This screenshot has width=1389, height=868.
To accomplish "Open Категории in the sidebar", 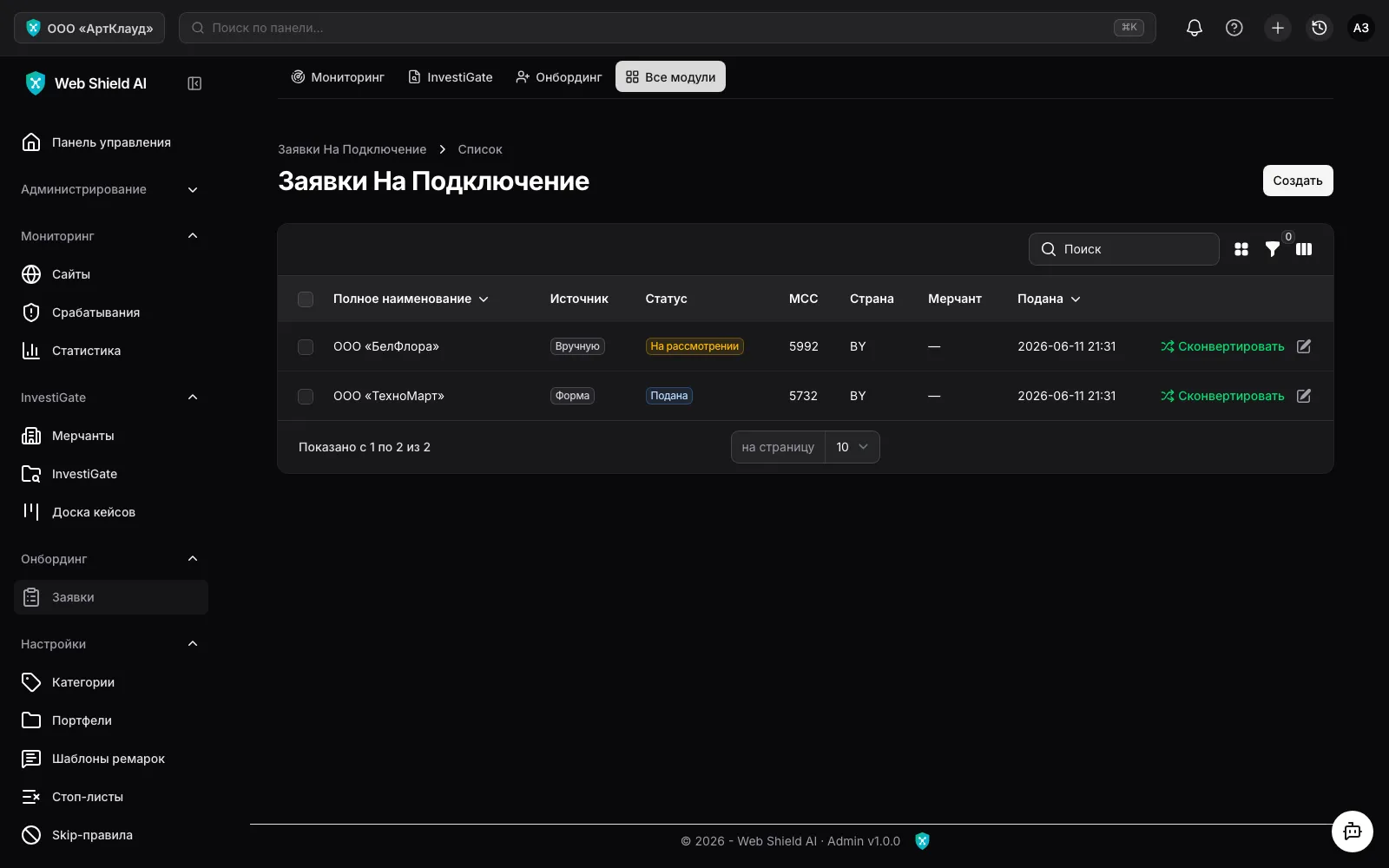I will [x=111, y=682].
